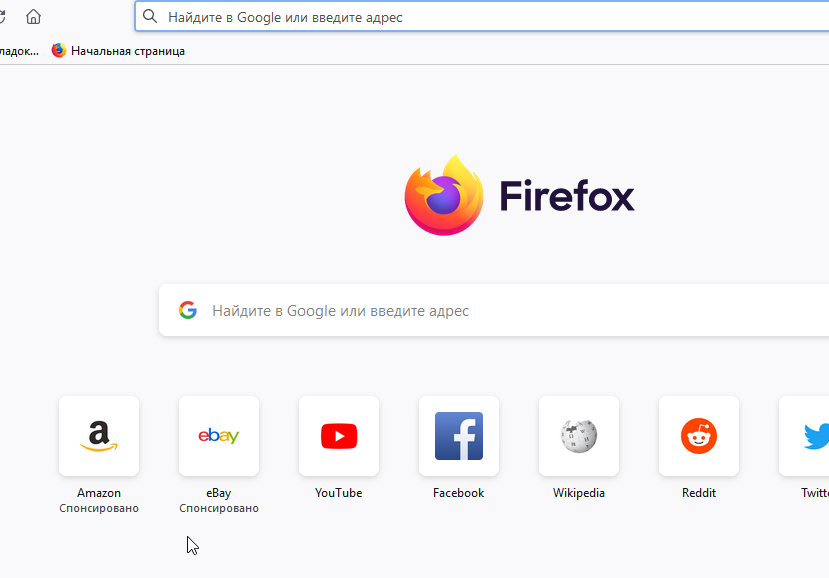The height and width of the screenshot is (578, 829).
Task: Click the eBay label text
Action: point(219,493)
